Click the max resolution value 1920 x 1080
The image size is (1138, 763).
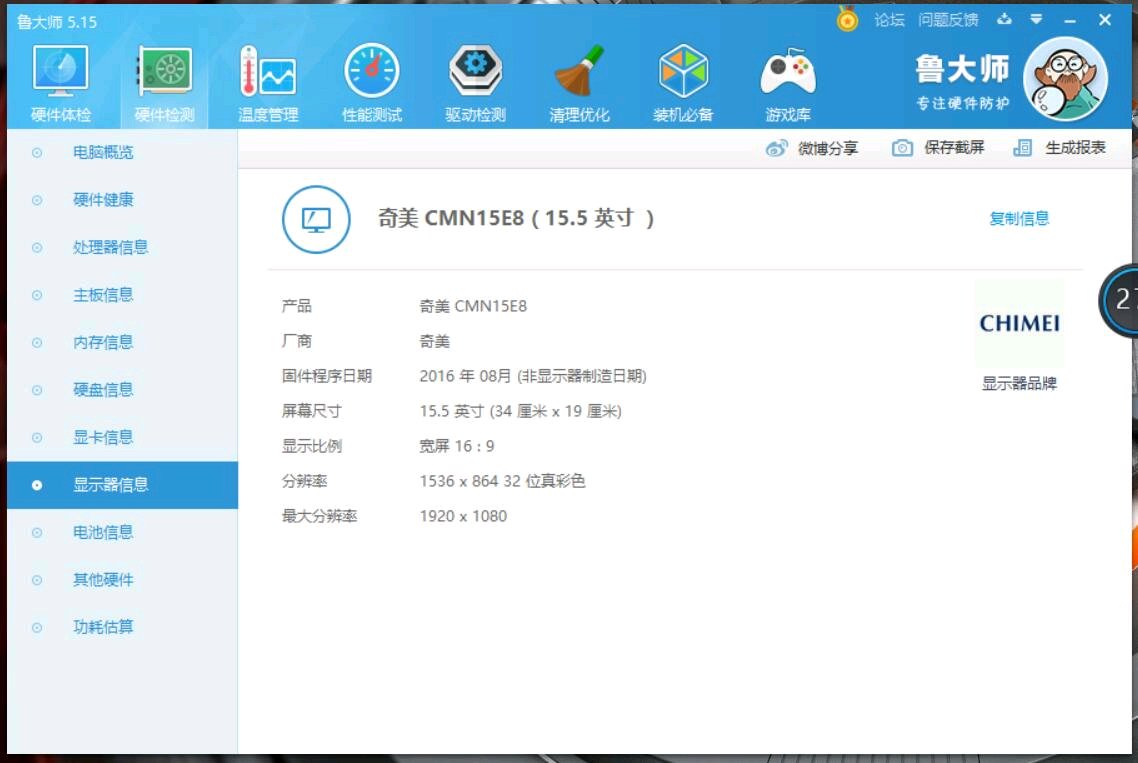(463, 516)
